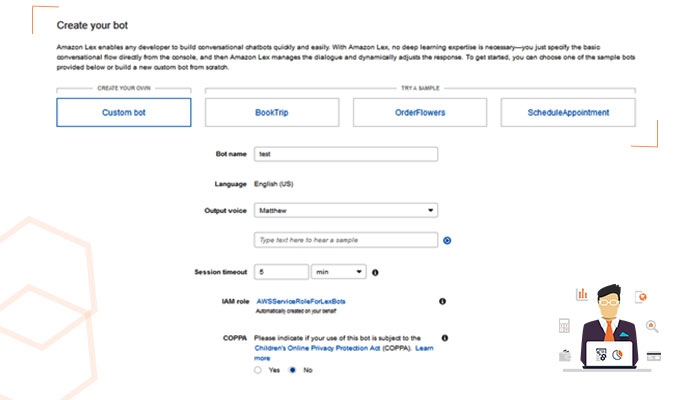
Task: Click the Bot name text field
Action: (346, 154)
